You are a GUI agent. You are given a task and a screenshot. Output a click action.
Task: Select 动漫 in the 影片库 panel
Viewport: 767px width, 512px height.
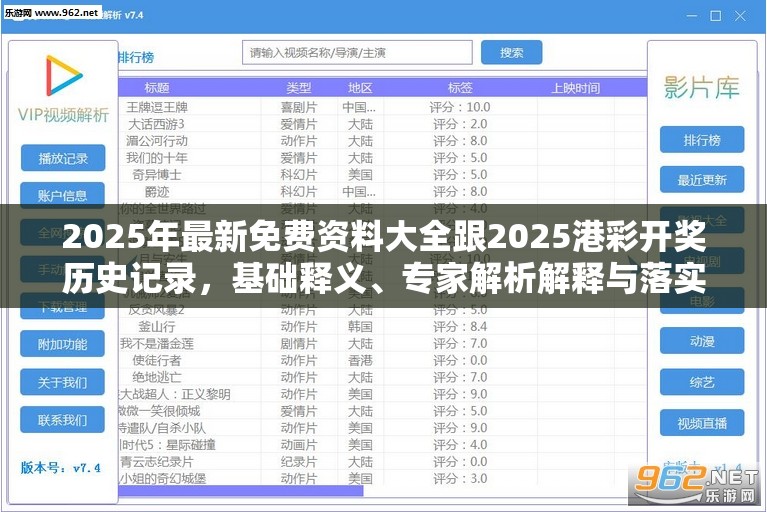pos(702,340)
